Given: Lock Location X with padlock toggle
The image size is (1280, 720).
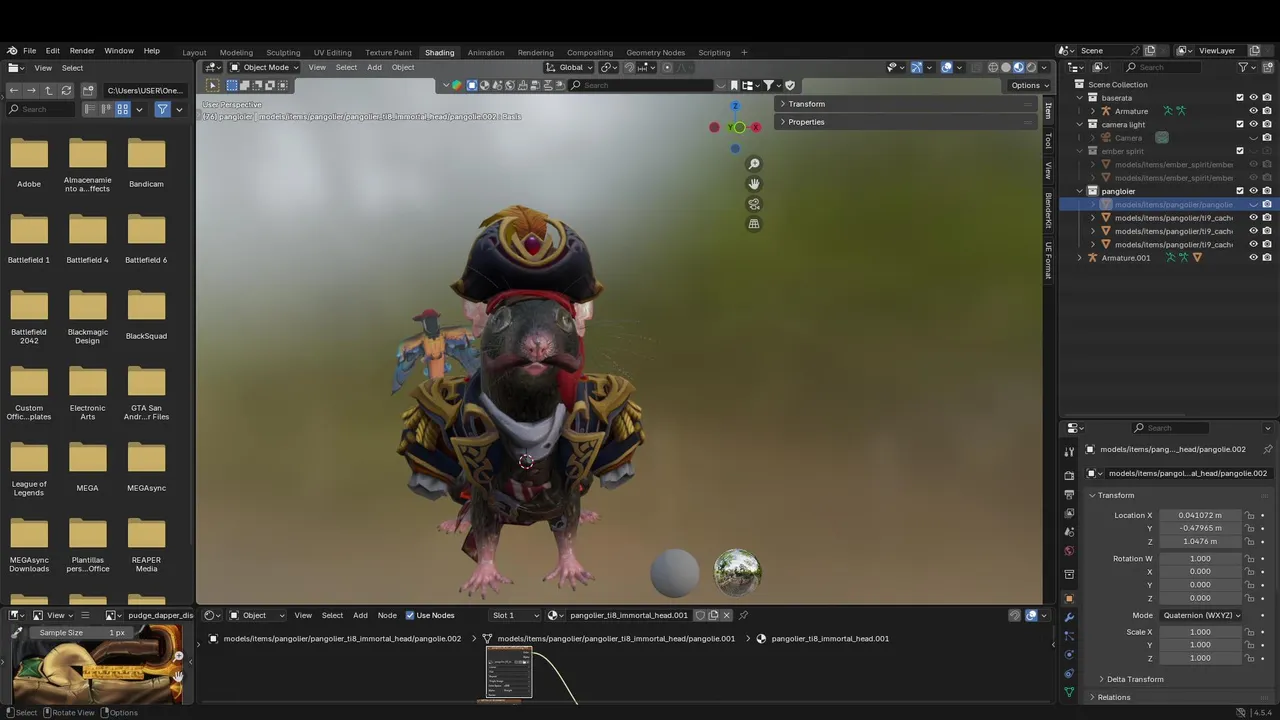Looking at the screenshot, I should [1249, 515].
